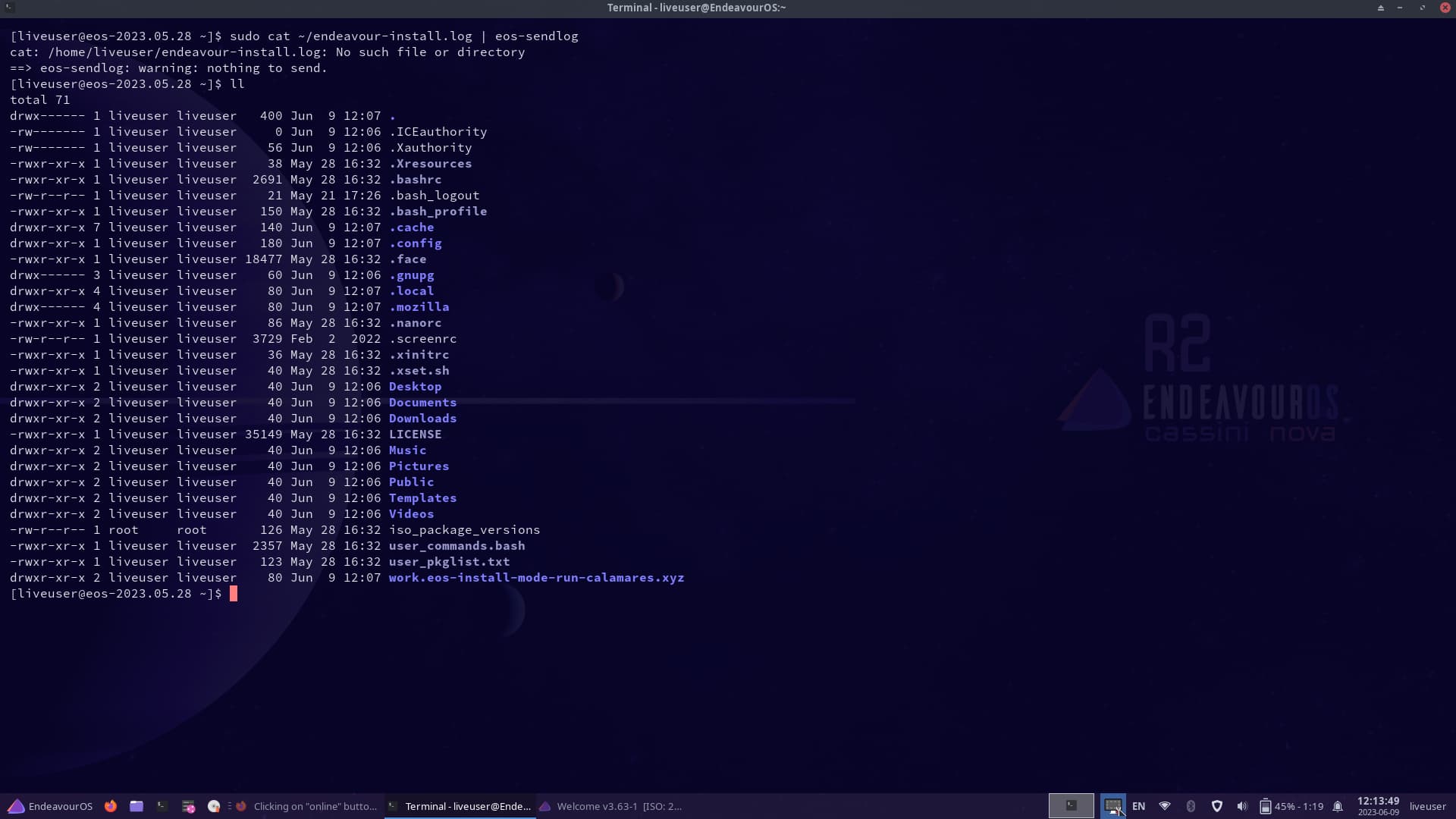
Task: Open the clock showing 12:13:49
Action: coord(1378,805)
